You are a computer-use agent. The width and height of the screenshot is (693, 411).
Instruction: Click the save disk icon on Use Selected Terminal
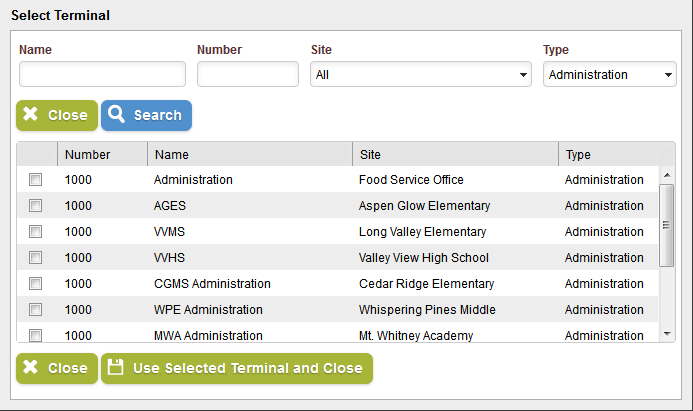[x=115, y=367]
